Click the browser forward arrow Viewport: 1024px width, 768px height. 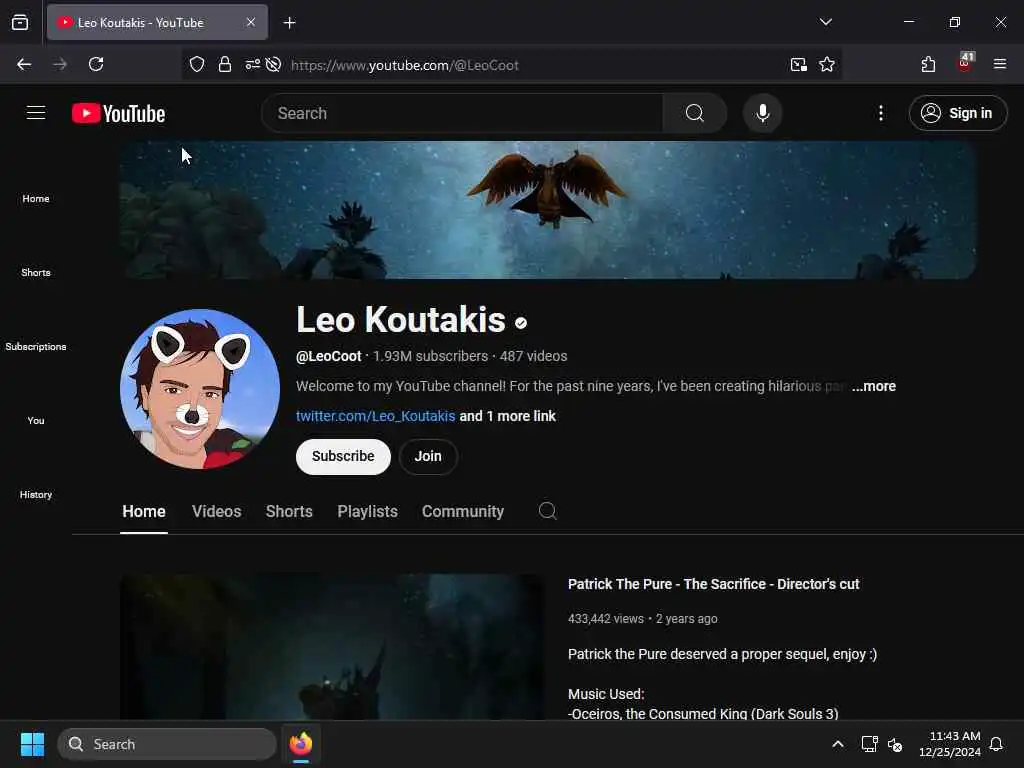60,64
